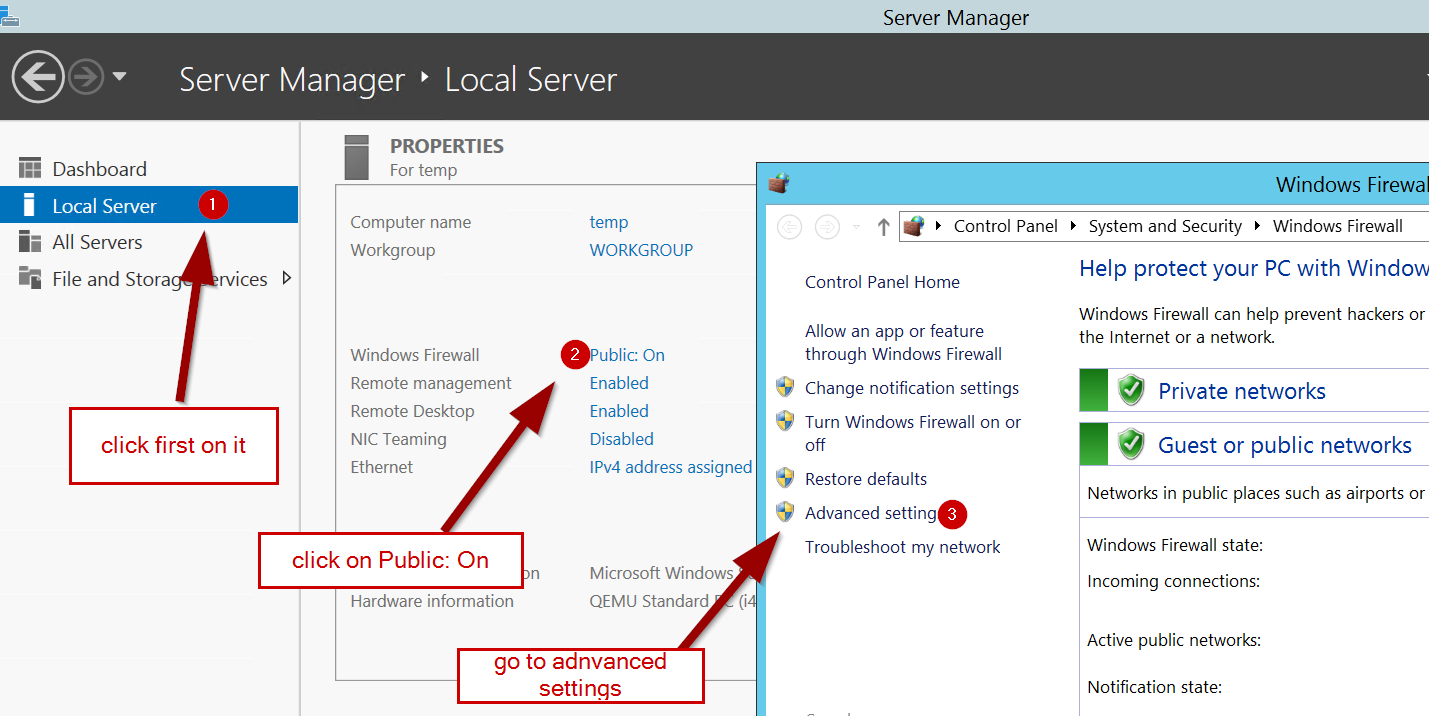The image size is (1429, 716).
Task: Click the Dashboard grid icon in sidebar
Action: click(31, 168)
